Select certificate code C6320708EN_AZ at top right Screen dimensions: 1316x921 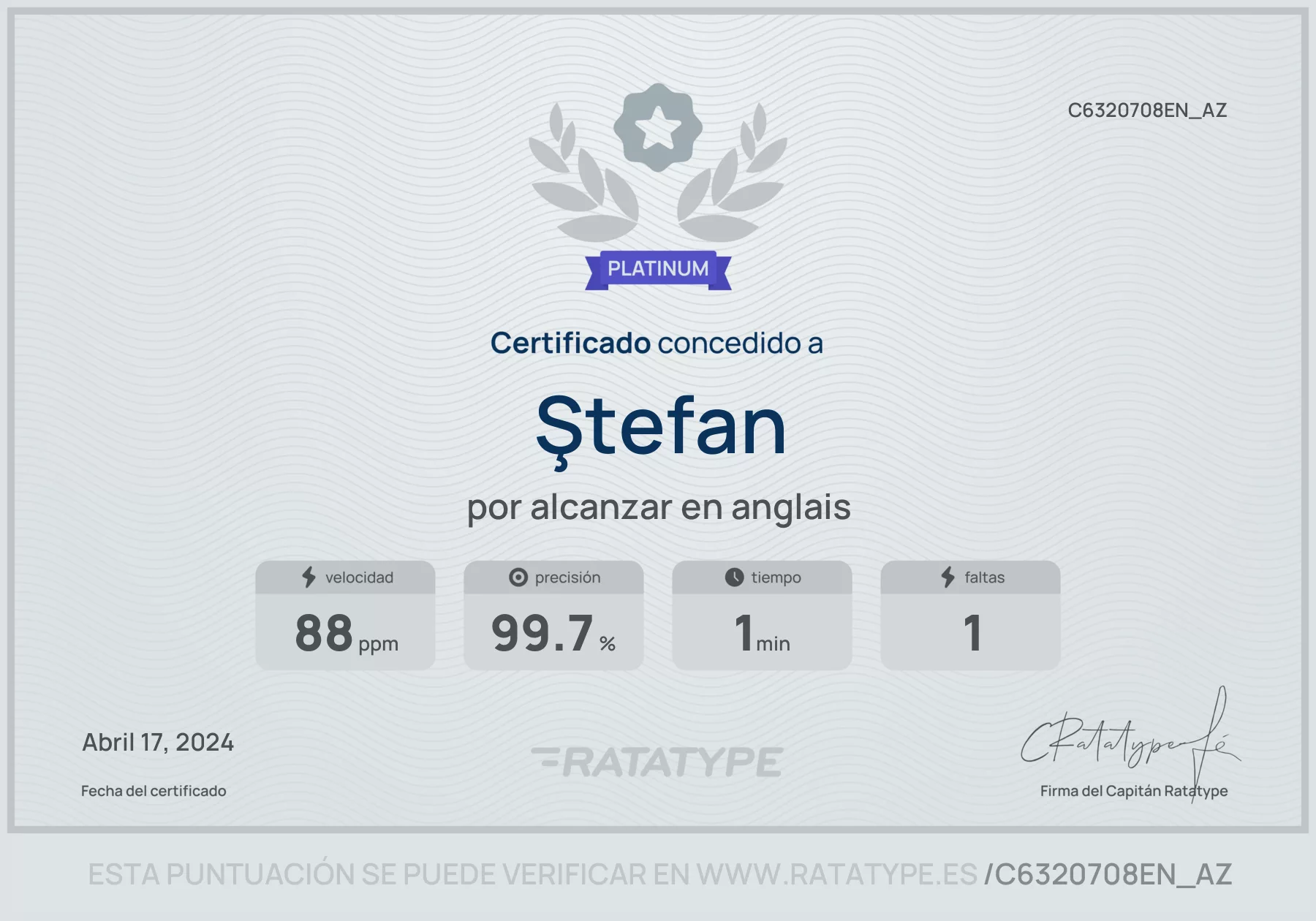pyautogui.click(x=1147, y=110)
